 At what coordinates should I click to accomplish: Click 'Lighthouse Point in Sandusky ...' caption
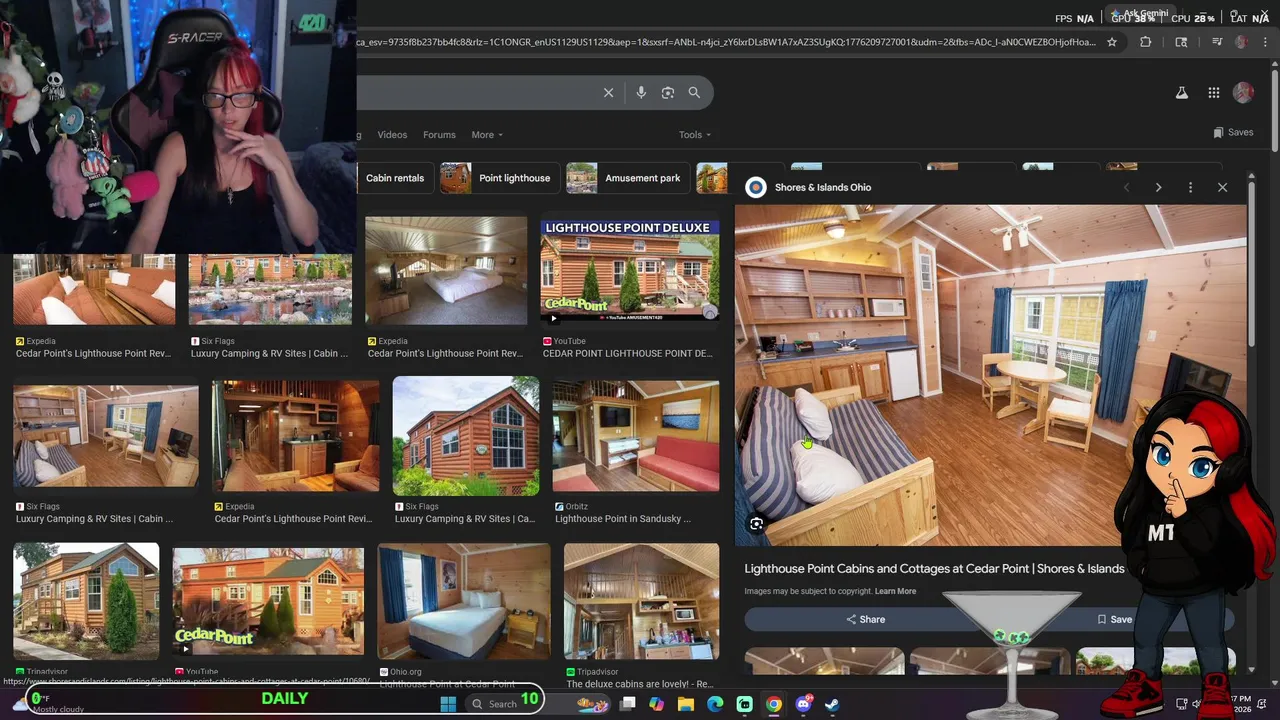pyautogui.click(x=622, y=519)
